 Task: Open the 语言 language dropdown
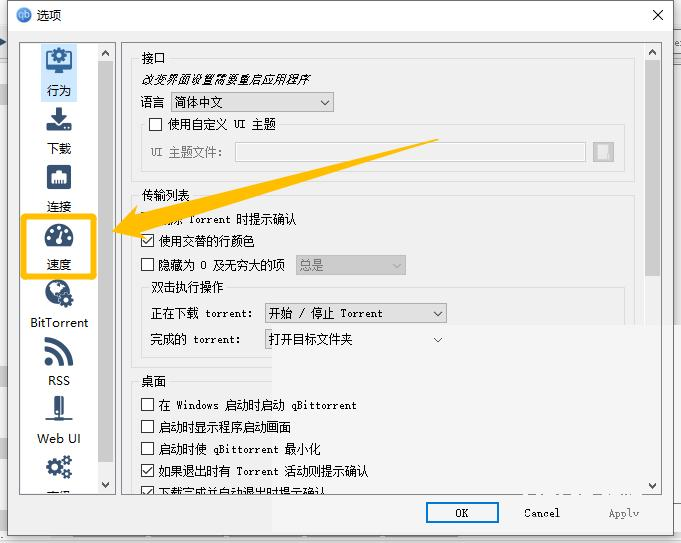click(x=252, y=102)
